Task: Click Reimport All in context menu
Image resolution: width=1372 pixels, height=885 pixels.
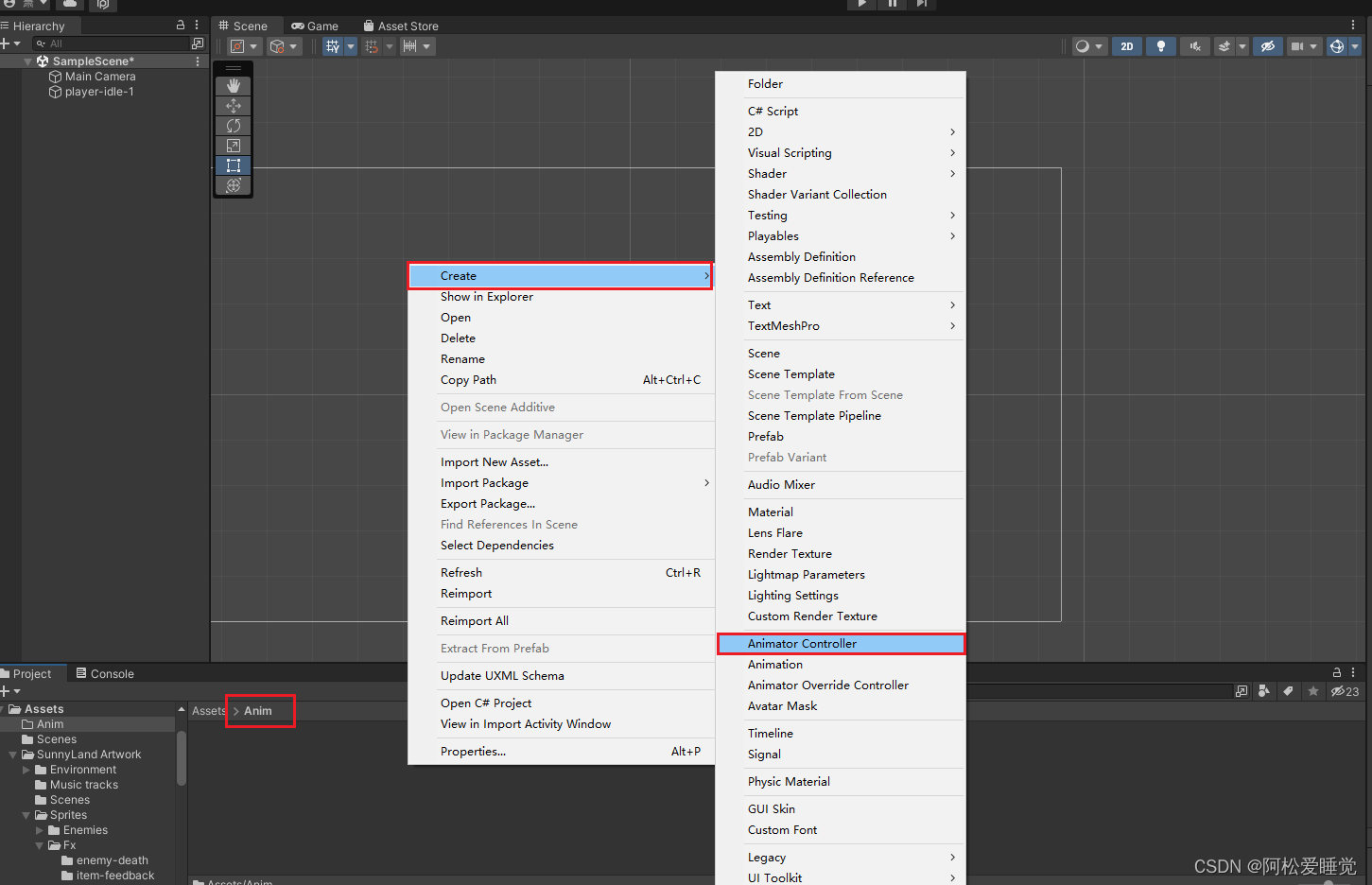Action: 561,621
